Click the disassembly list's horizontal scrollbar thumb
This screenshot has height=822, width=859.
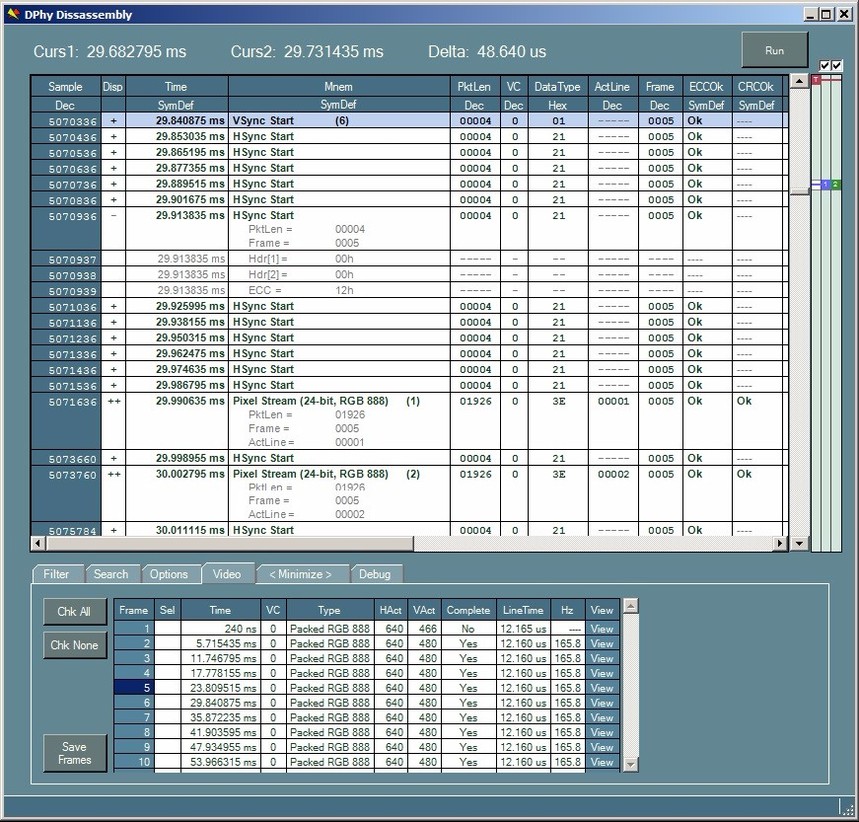tap(230, 544)
